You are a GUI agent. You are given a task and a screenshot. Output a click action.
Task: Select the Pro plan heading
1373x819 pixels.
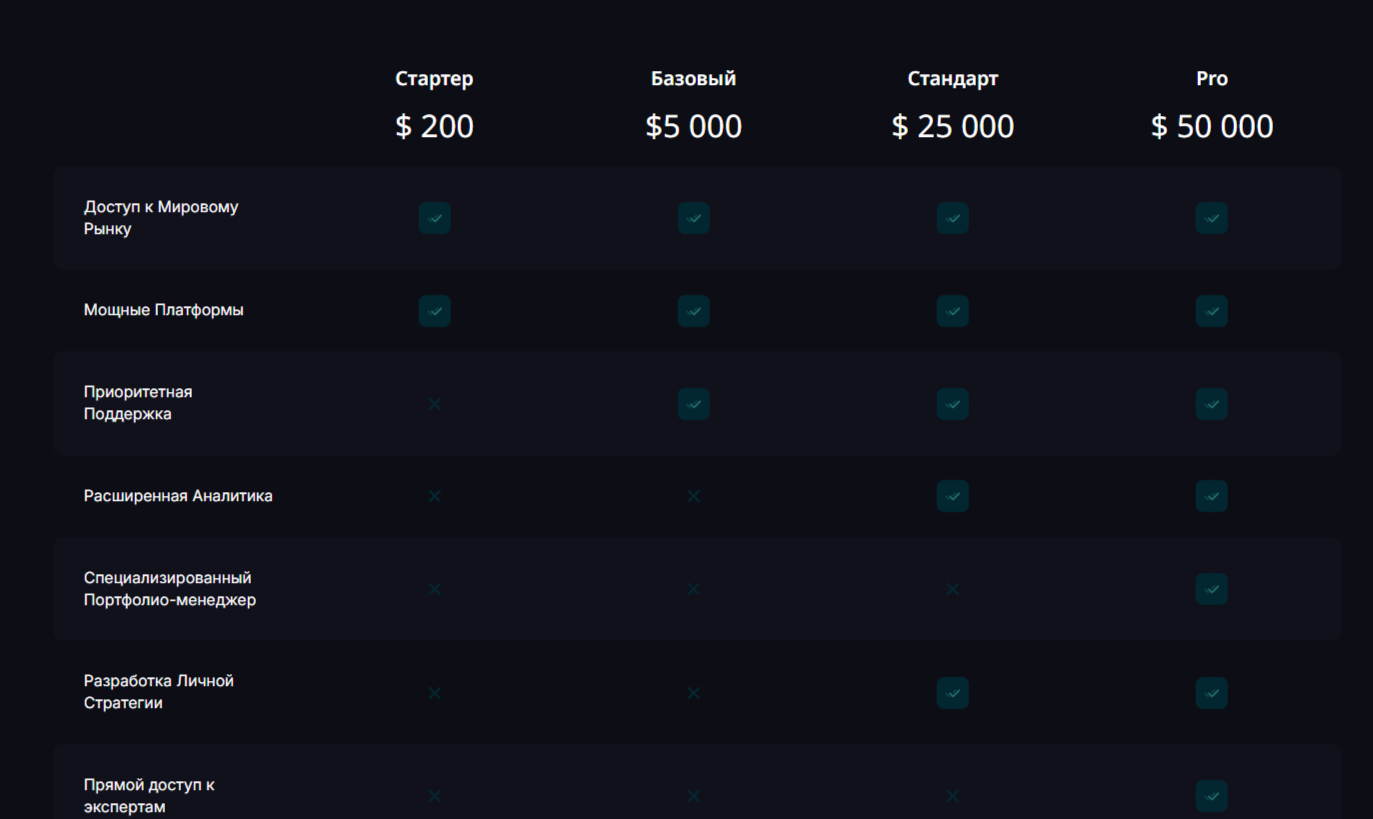(1211, 78)
